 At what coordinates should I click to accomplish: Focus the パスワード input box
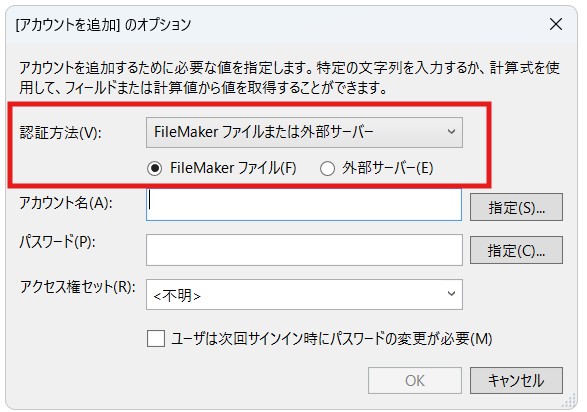tap(304, 250)
